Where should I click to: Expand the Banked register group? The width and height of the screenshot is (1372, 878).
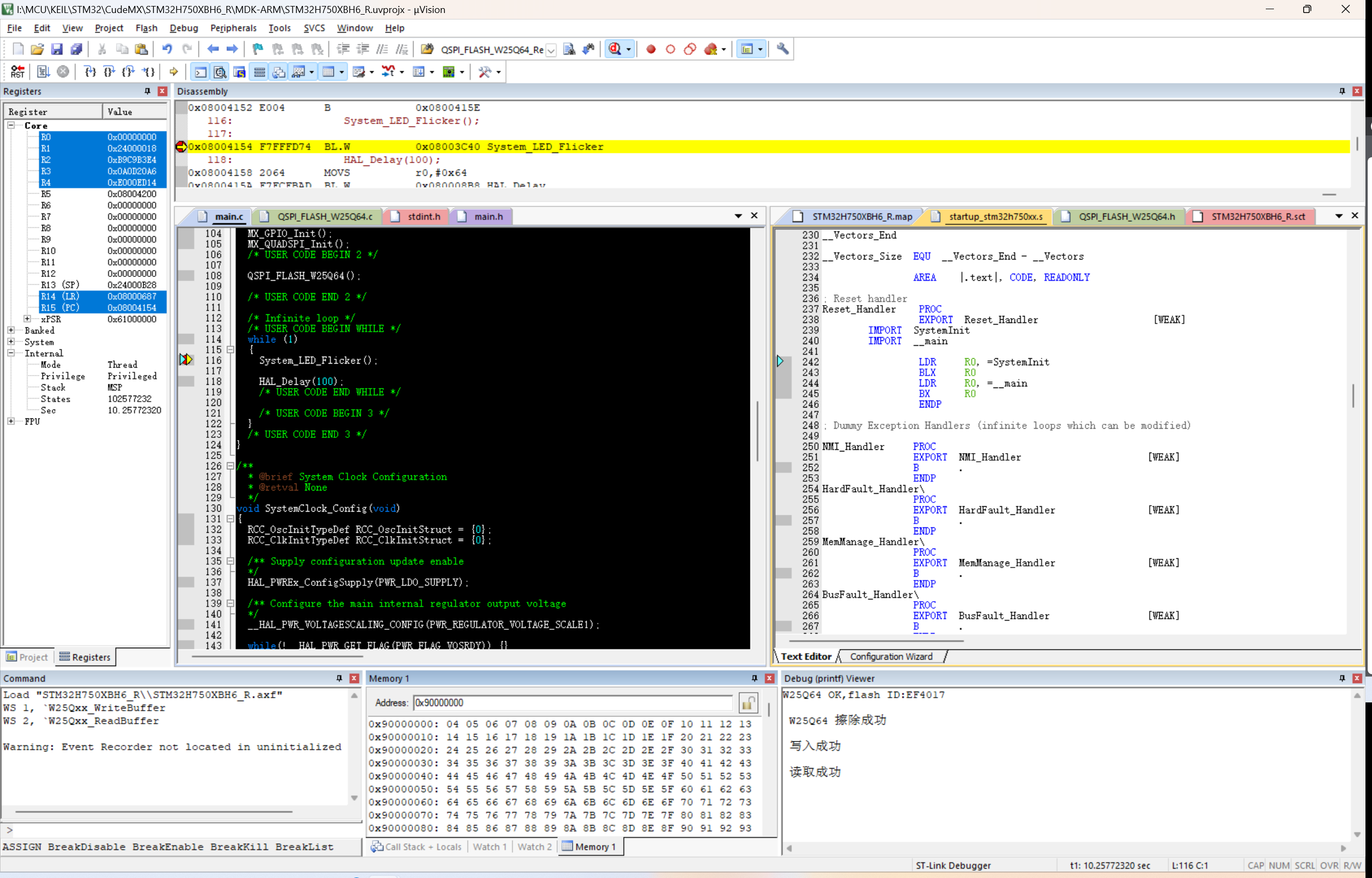(11, 330)
